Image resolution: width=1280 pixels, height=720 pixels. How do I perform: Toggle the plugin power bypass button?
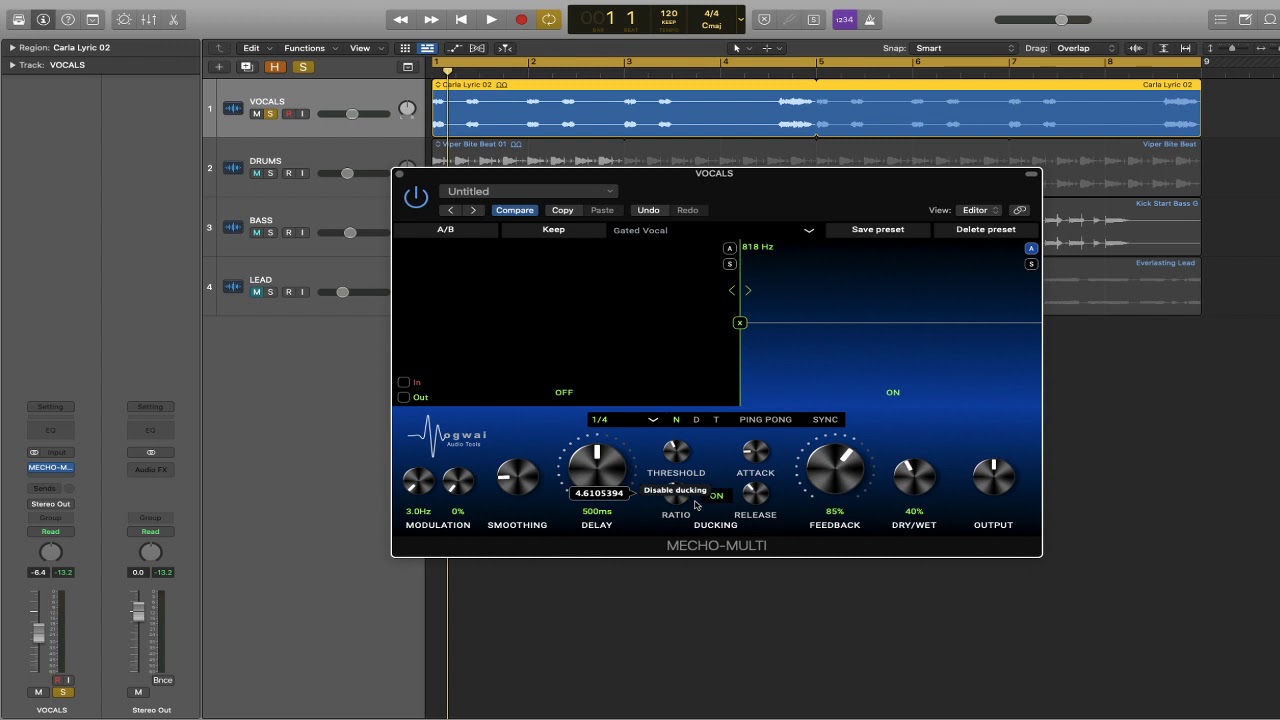click(x=416, y=198)
